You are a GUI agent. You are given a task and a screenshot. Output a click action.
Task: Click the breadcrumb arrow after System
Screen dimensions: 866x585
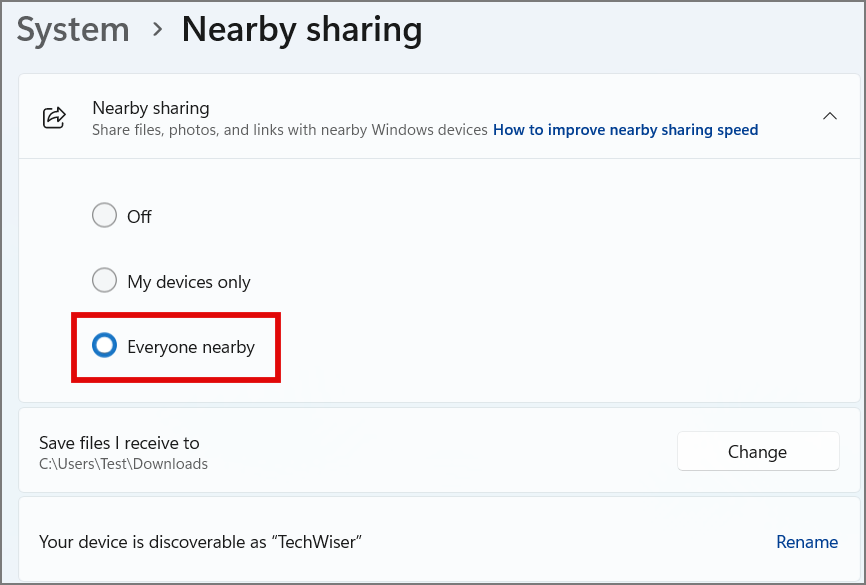click(x=156, y=30)
